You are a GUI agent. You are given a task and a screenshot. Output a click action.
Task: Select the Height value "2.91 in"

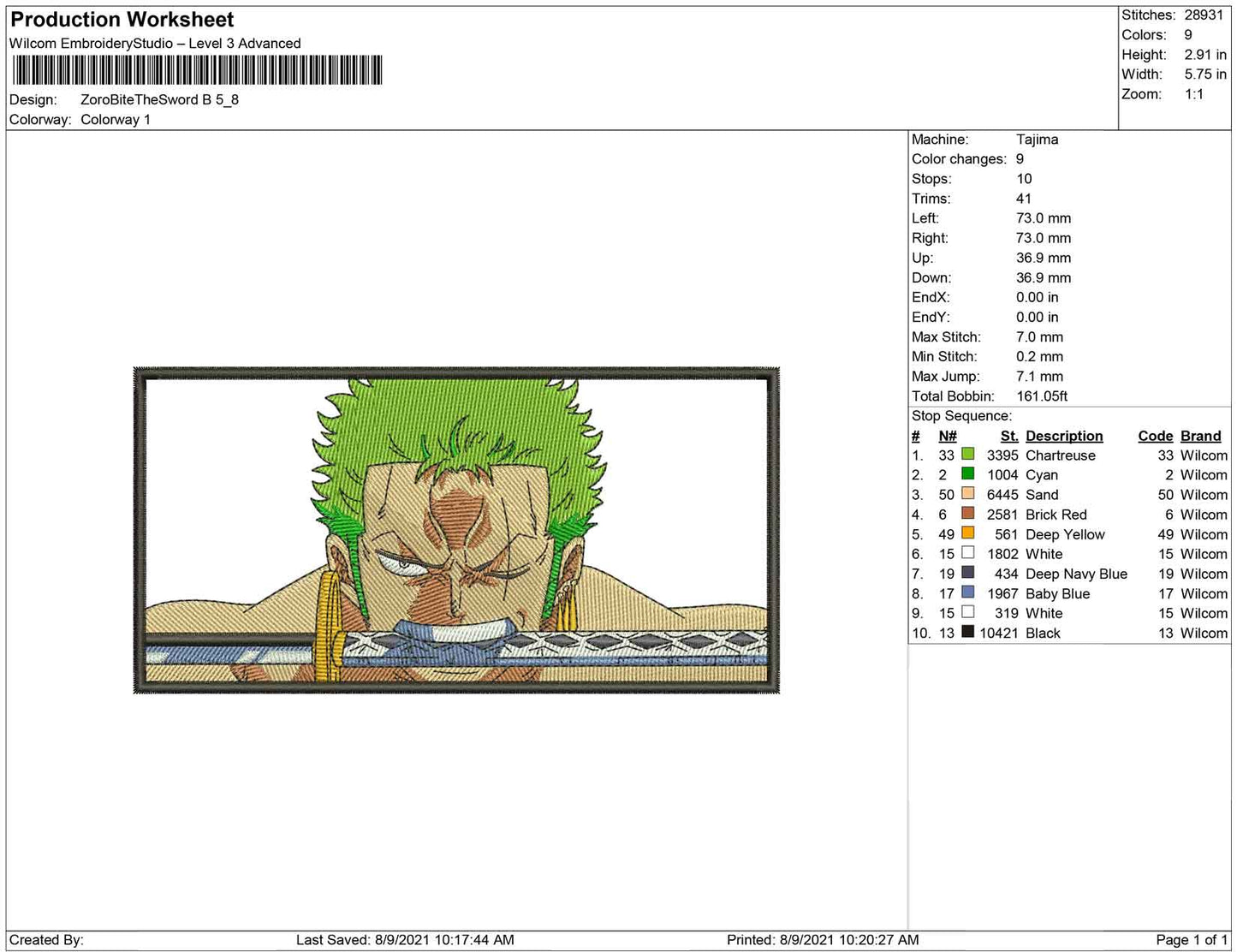pyautogui.click(x=1205, y=55)
